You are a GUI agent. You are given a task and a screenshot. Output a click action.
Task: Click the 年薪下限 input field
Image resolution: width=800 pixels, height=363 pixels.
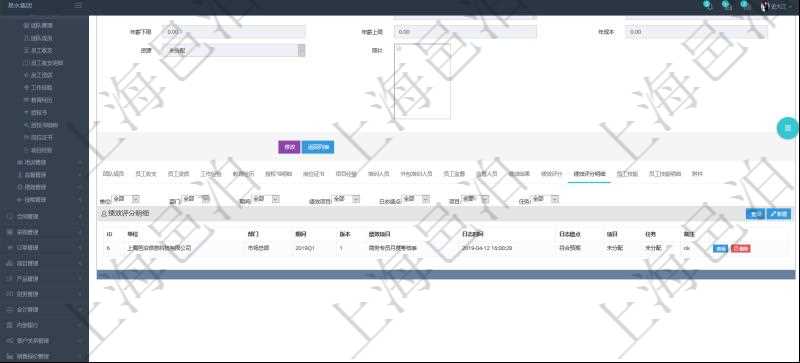[234, 32]
